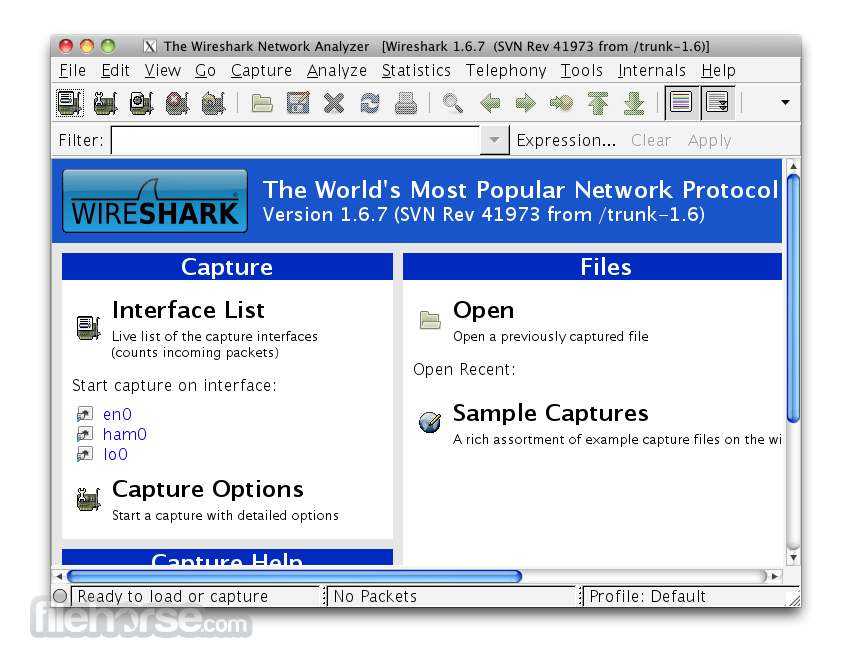851x668 pixels.
Task: Open the File menu
Action: [x=73, y=71]
